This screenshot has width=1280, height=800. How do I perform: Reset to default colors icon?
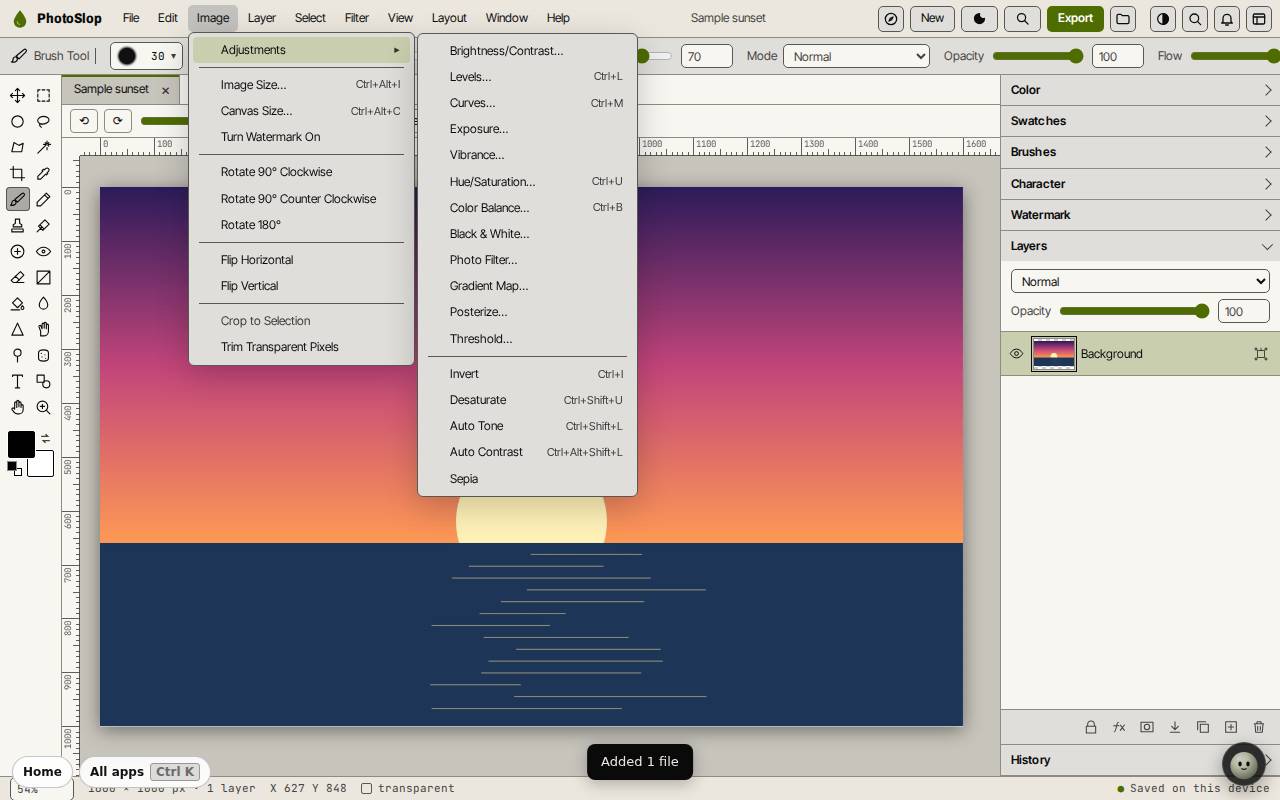pyautogui.click(x=14, y=468)
